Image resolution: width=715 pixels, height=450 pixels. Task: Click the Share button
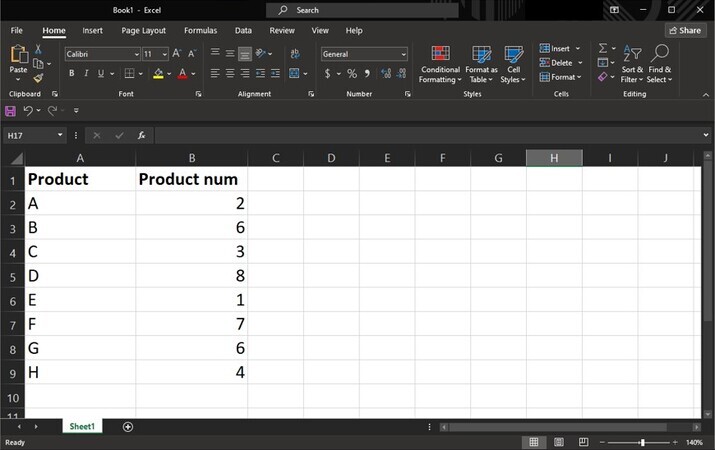(685, 31)
